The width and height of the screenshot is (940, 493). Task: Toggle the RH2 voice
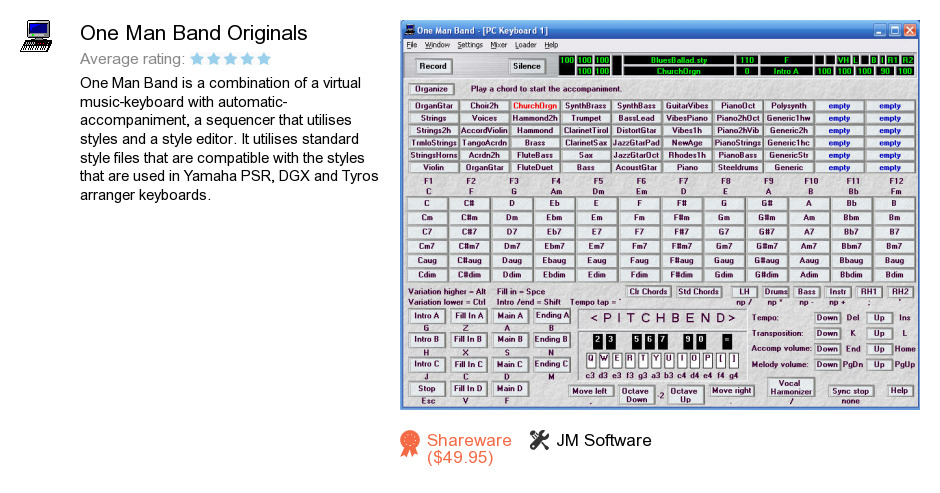(x=900, y=291)
